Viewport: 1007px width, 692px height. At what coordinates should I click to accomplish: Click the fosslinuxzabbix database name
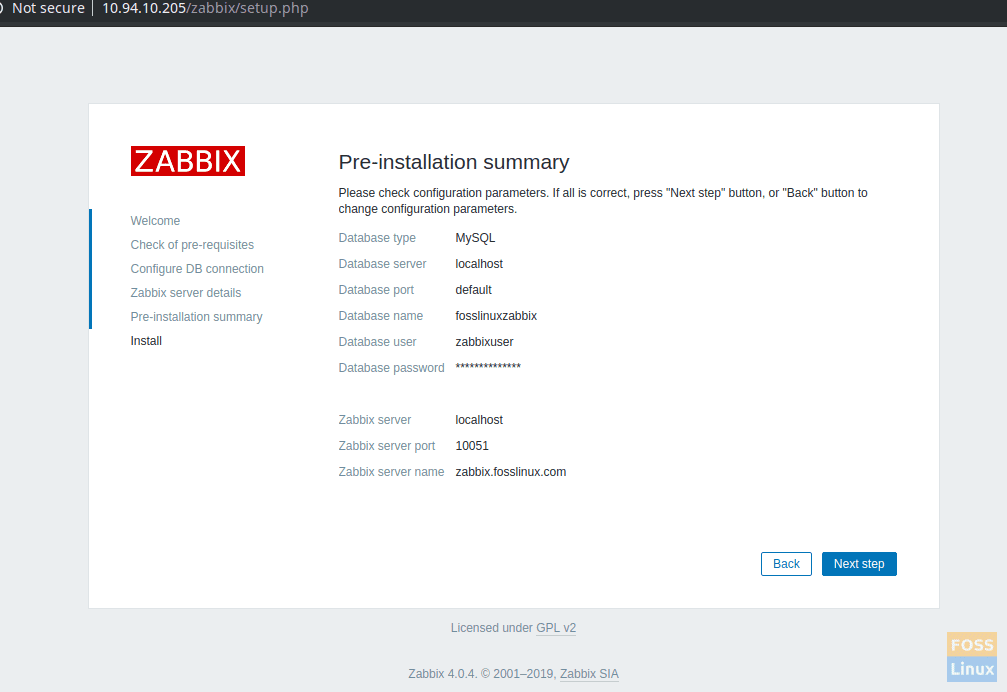(x=496, y=316)
